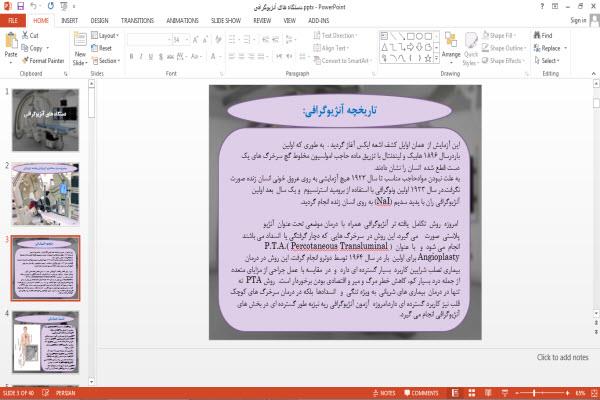
Task: Open the Shape Fill dropdown
Action: point(499,36)
